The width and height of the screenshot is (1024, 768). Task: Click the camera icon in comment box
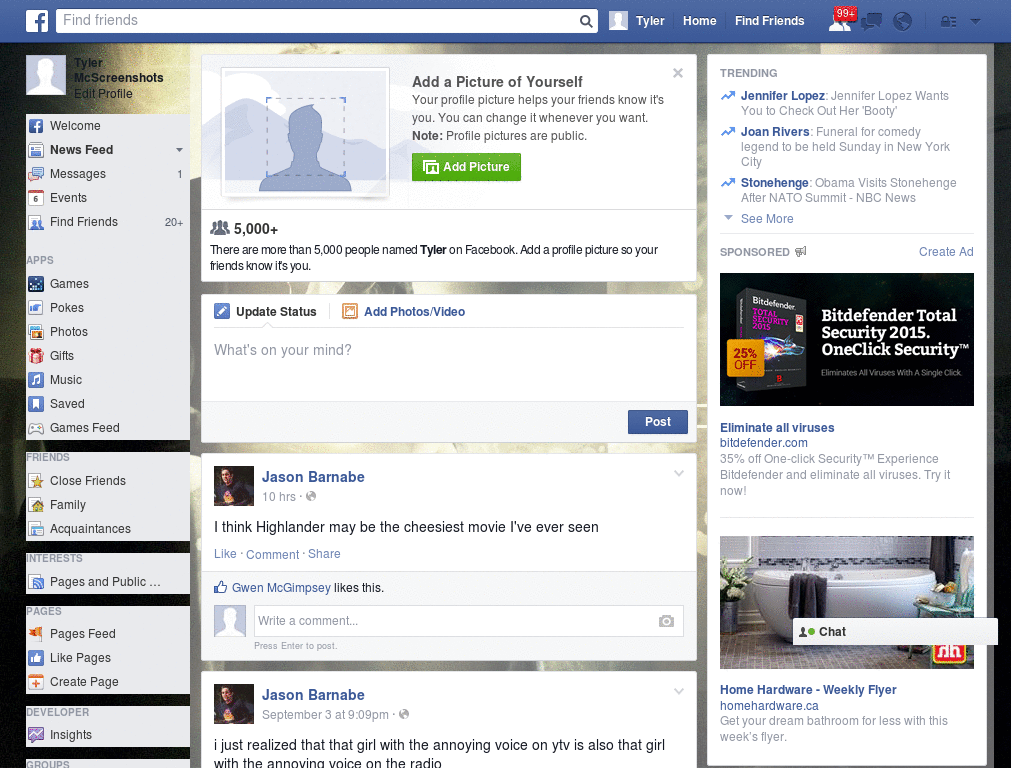[x=666, y=621]
